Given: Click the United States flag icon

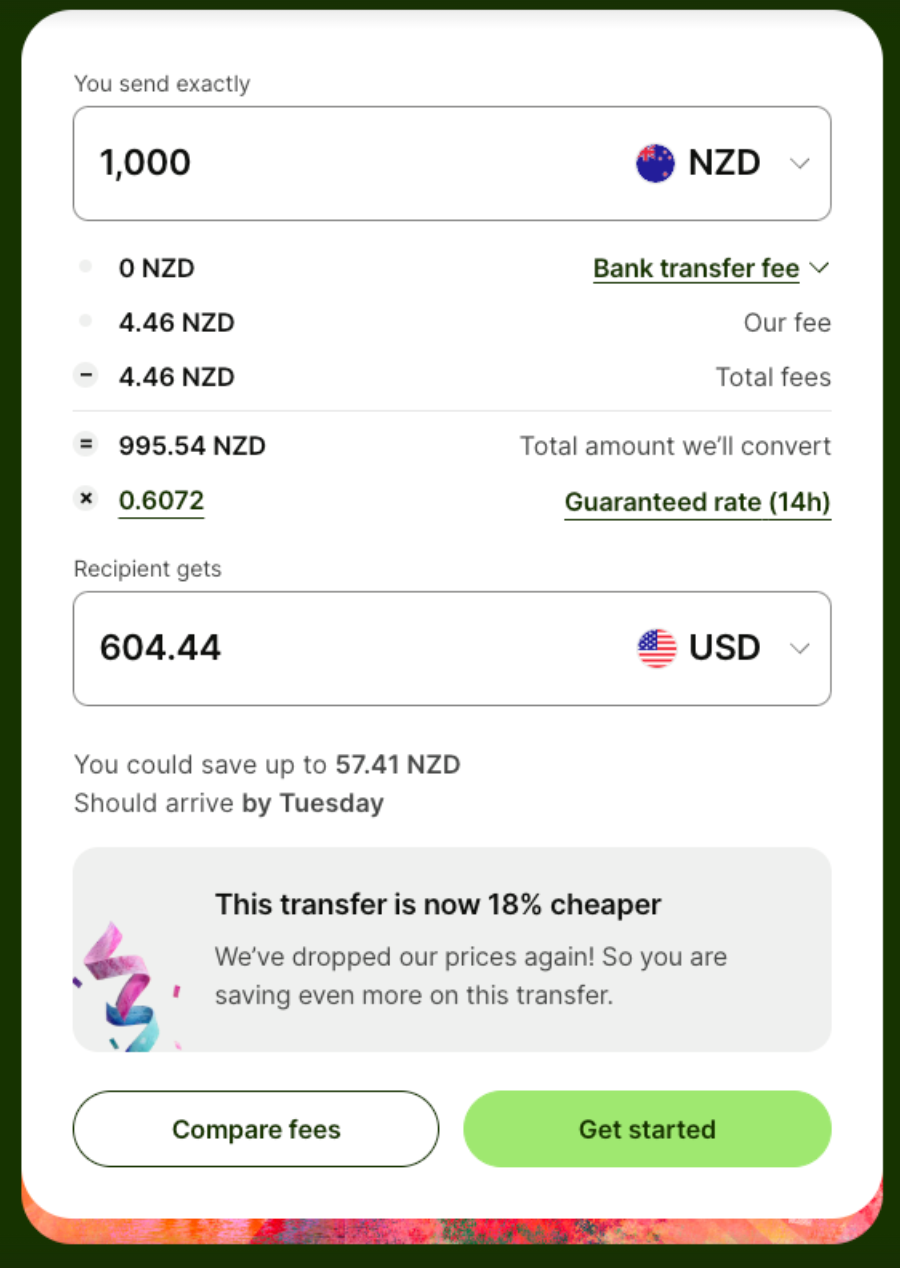Looking at the screenshot, I should [x=656, y=648].
